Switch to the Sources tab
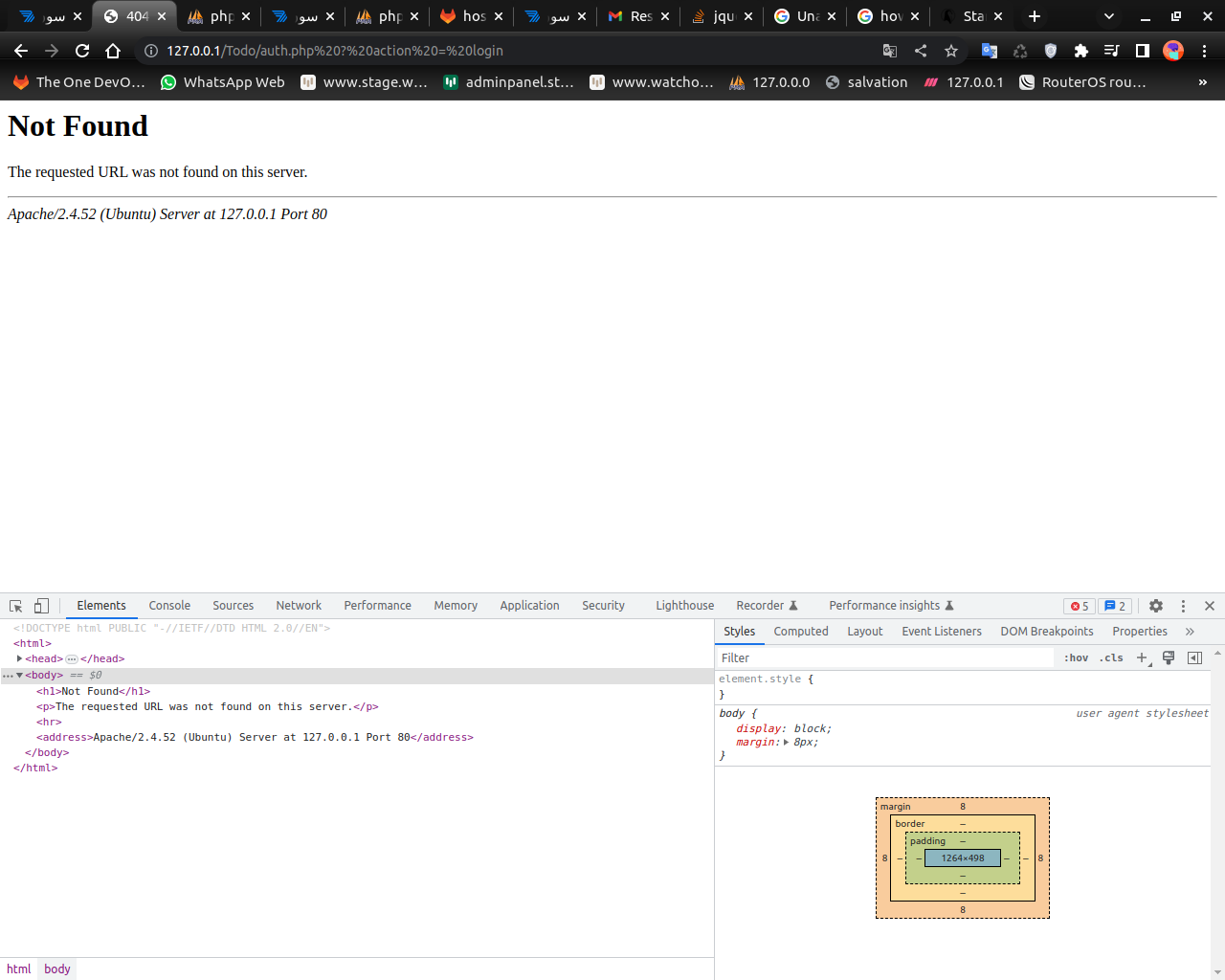 233,606
